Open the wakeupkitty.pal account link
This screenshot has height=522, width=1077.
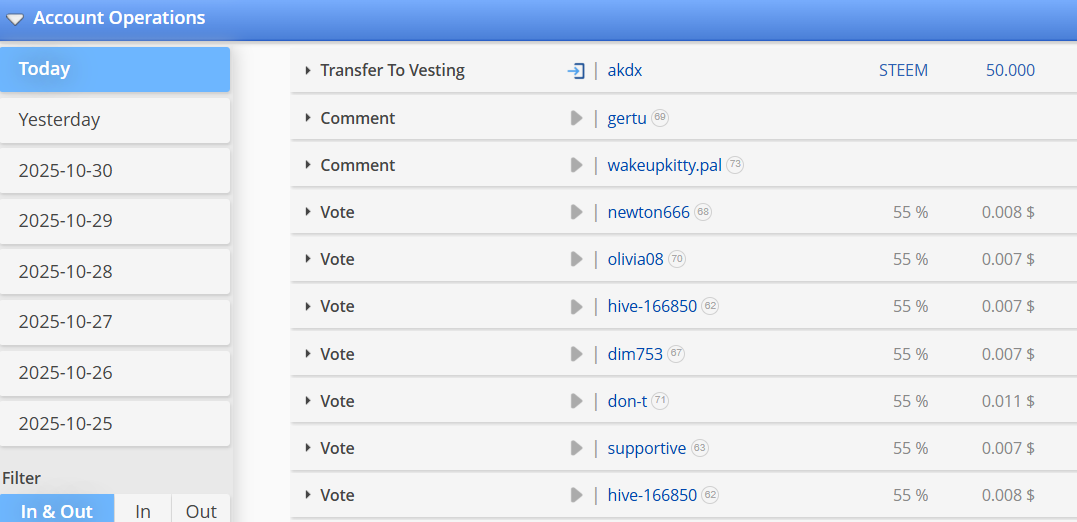click(x=664, y=166)
